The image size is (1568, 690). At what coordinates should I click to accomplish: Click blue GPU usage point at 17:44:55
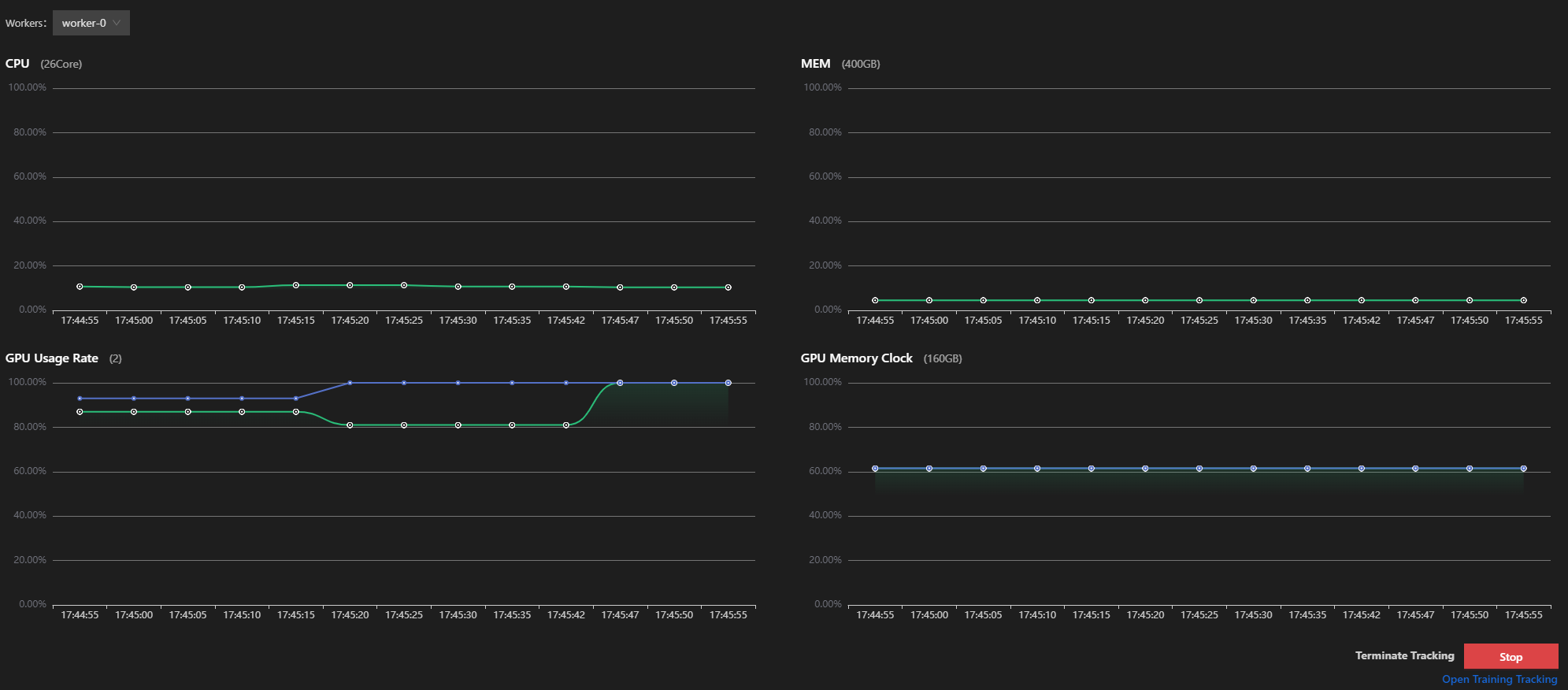80,399
